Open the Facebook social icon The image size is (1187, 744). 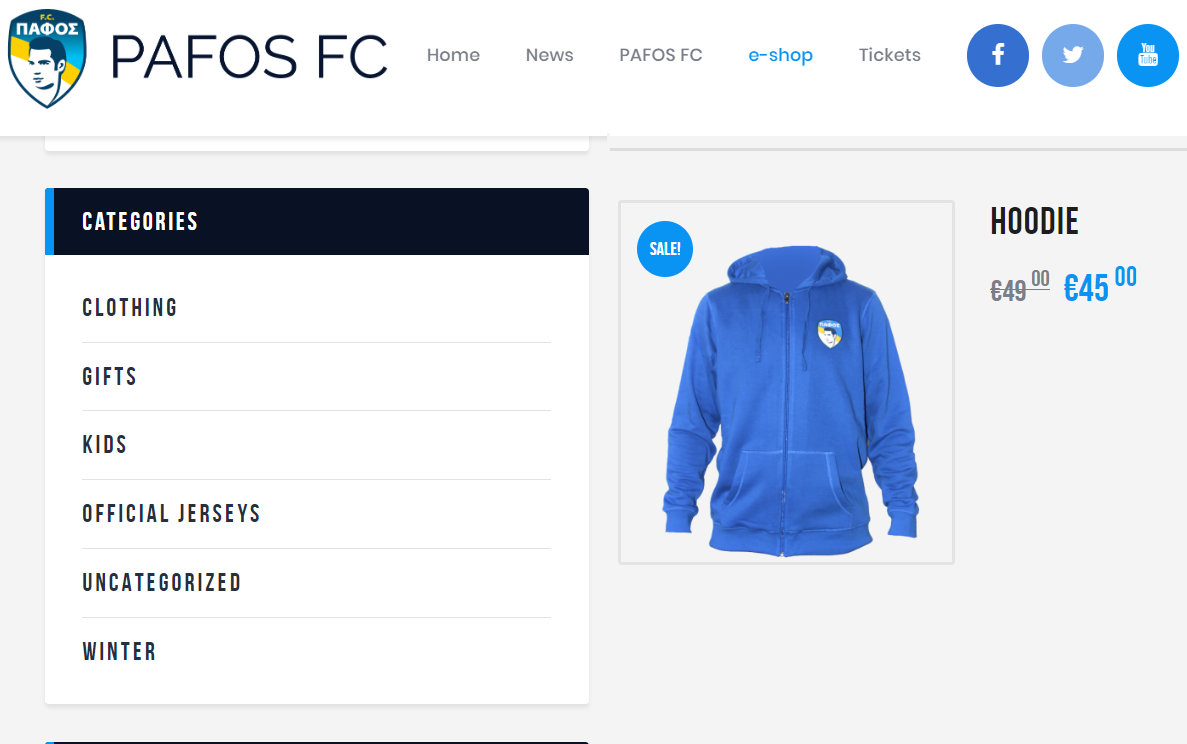(997, 56)
